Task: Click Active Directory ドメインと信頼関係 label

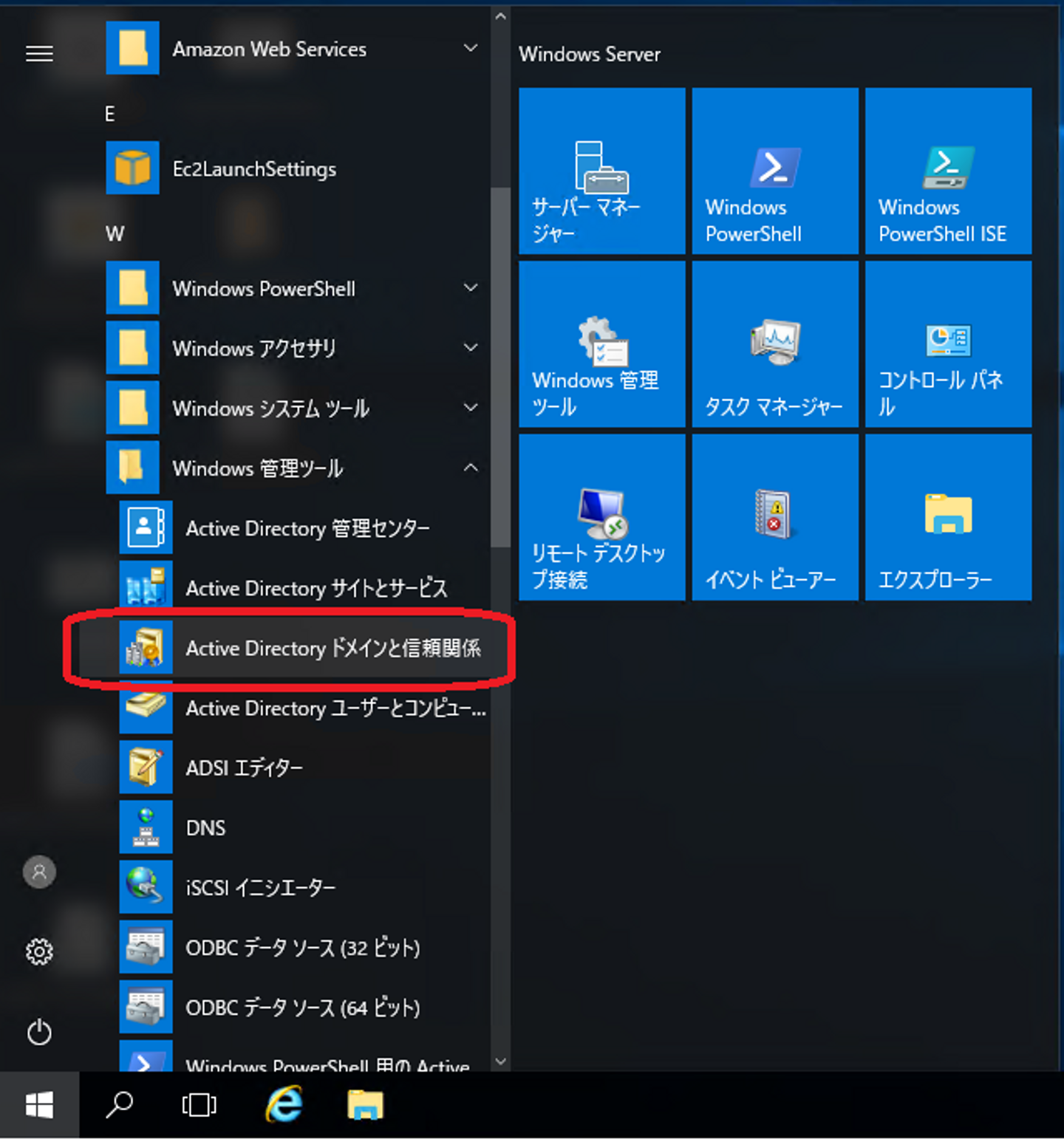Action: click(x=333, y=649)
